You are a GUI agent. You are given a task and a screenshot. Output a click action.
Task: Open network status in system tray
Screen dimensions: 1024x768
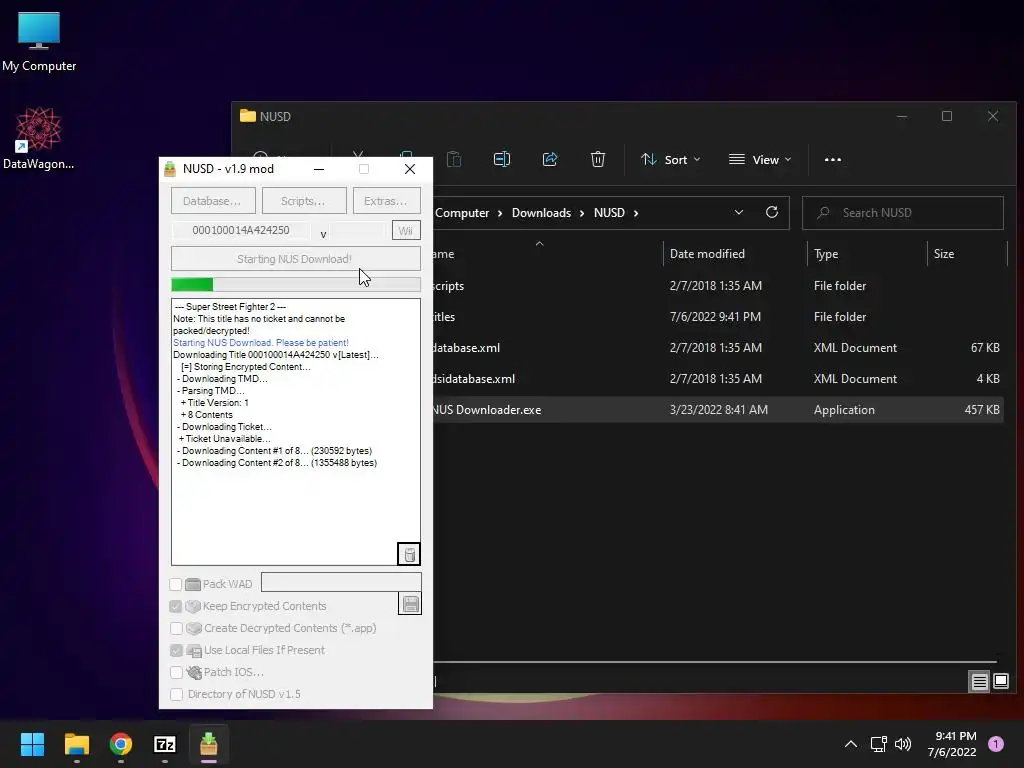878,744
